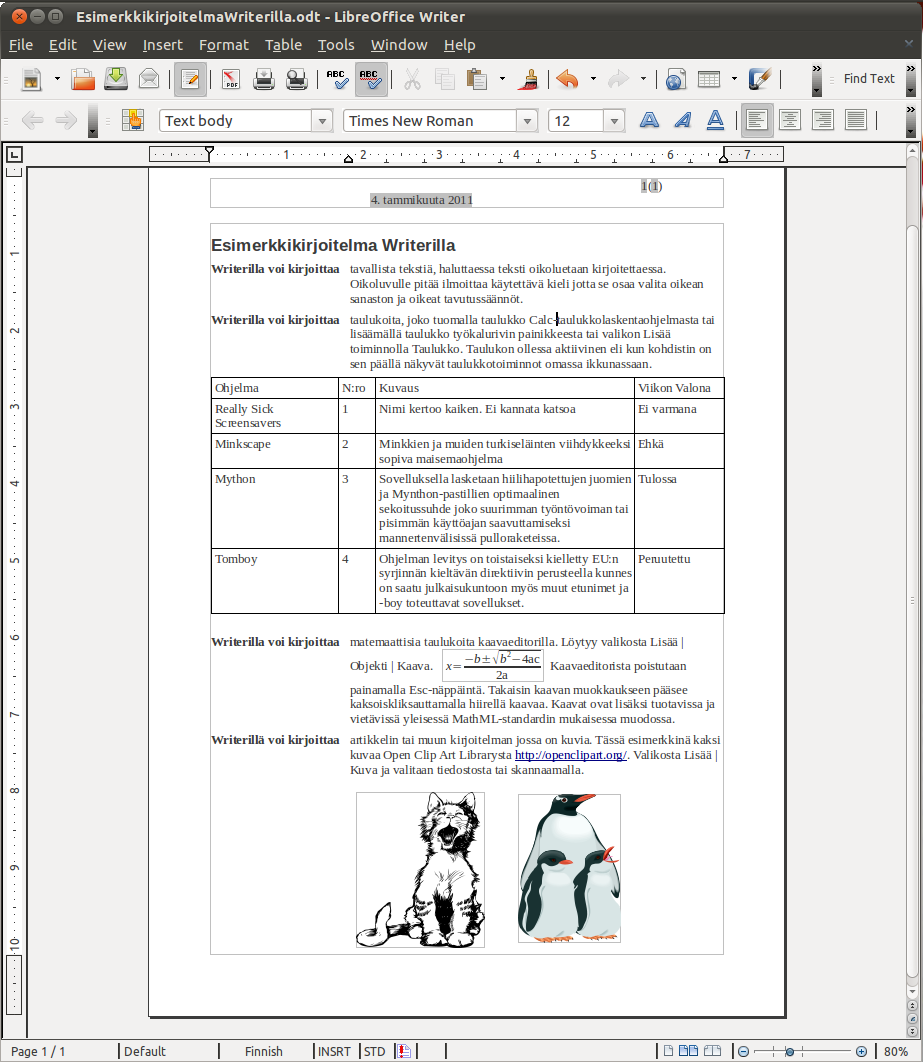Open the Format menu
The width and height of the screenshot is (923, 1062).
pos(224,45)
